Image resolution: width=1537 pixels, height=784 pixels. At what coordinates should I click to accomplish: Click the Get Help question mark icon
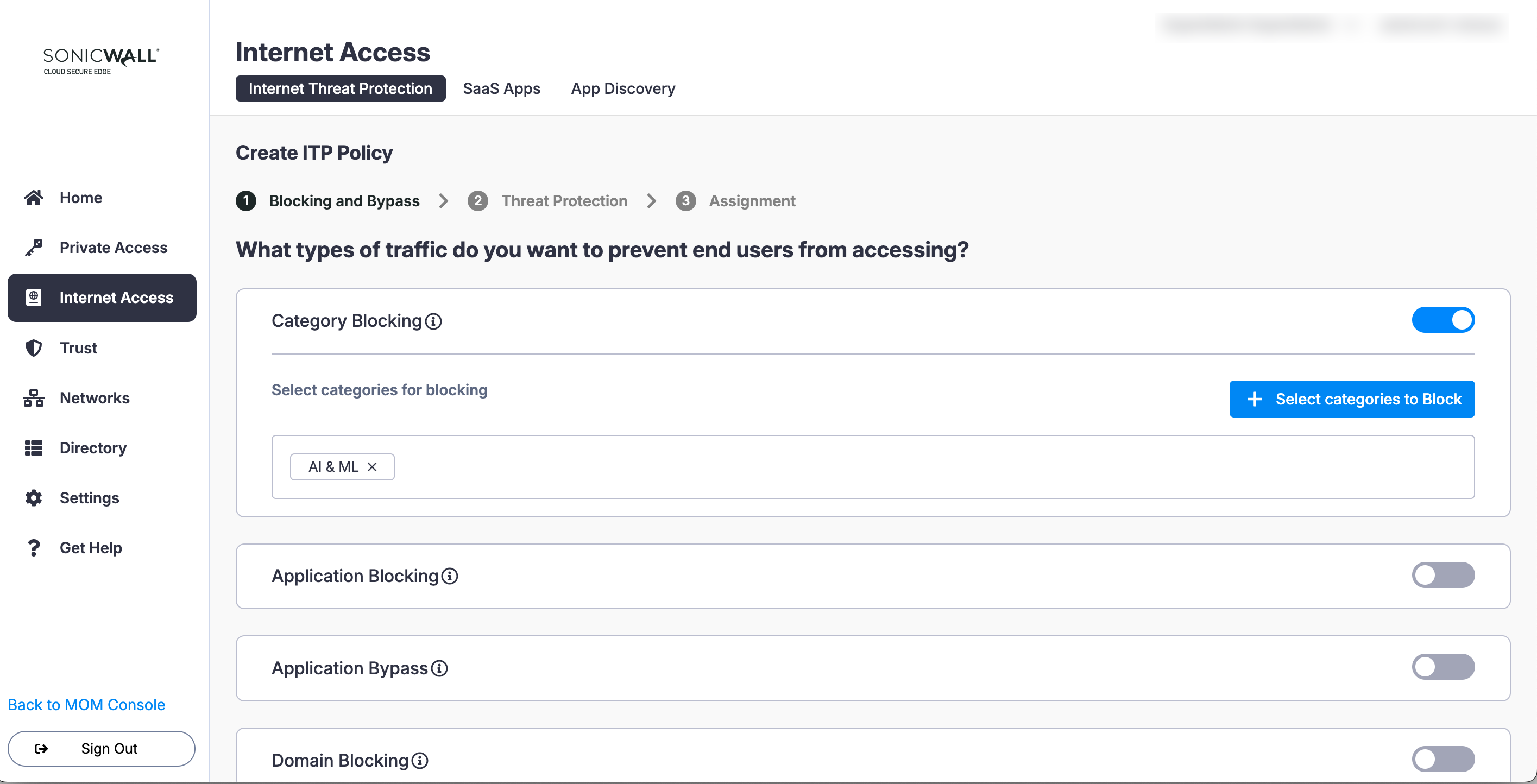coord(34,548)
